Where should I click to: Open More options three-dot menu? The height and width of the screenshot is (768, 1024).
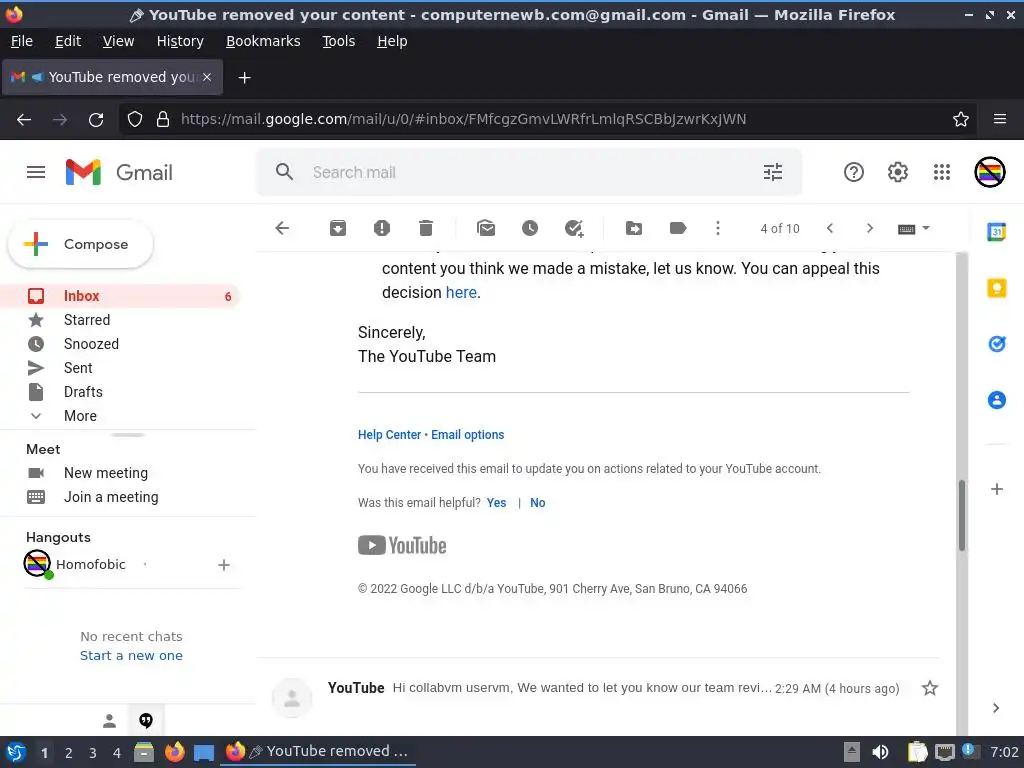[x=718, y=228]
